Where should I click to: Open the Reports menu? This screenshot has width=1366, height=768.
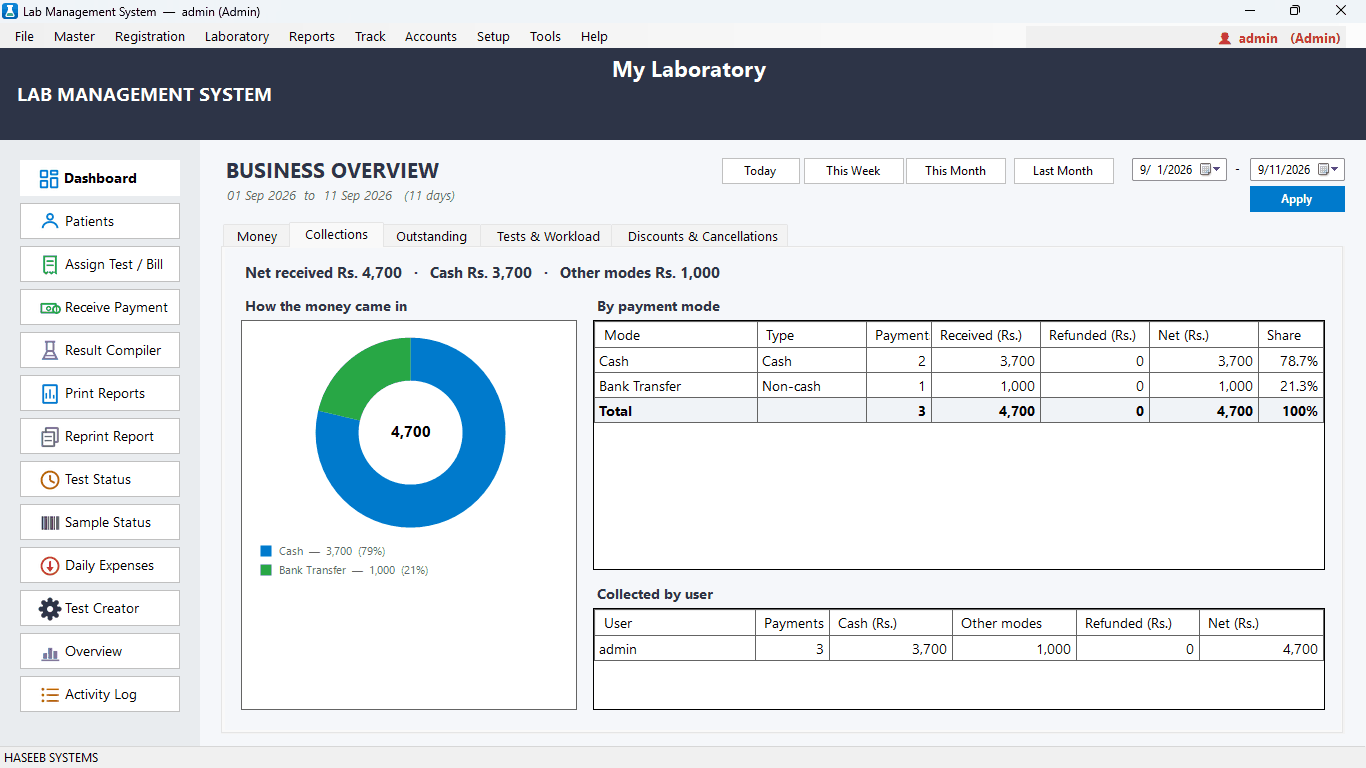pos(312,36)
